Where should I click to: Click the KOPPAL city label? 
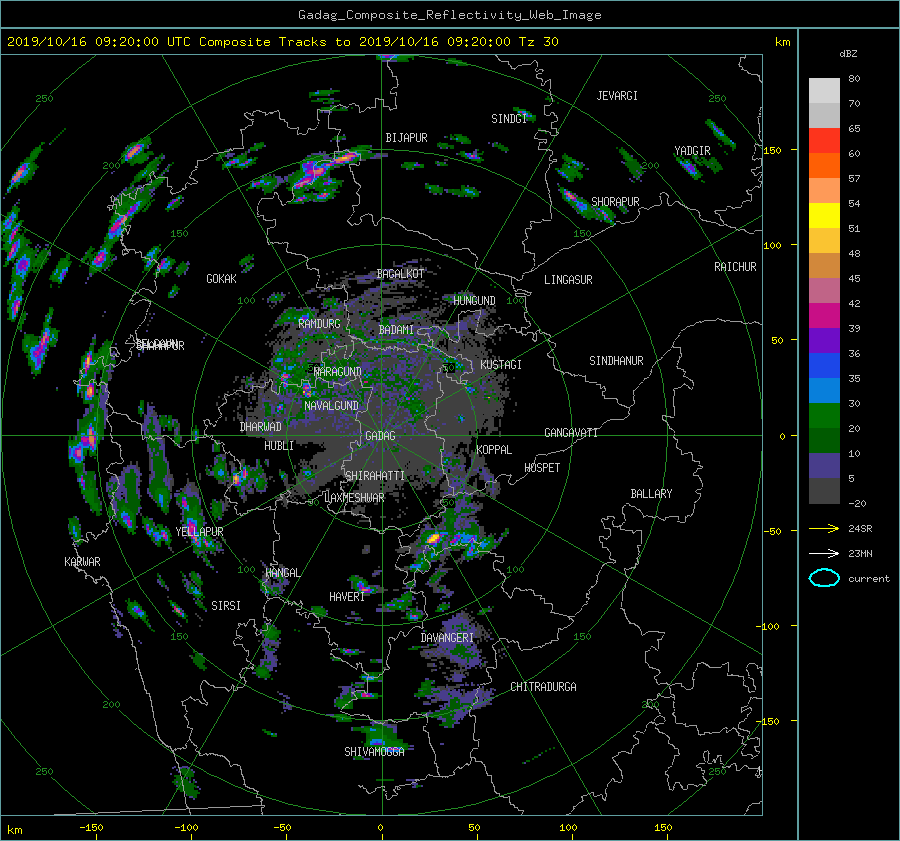point(494,450)
